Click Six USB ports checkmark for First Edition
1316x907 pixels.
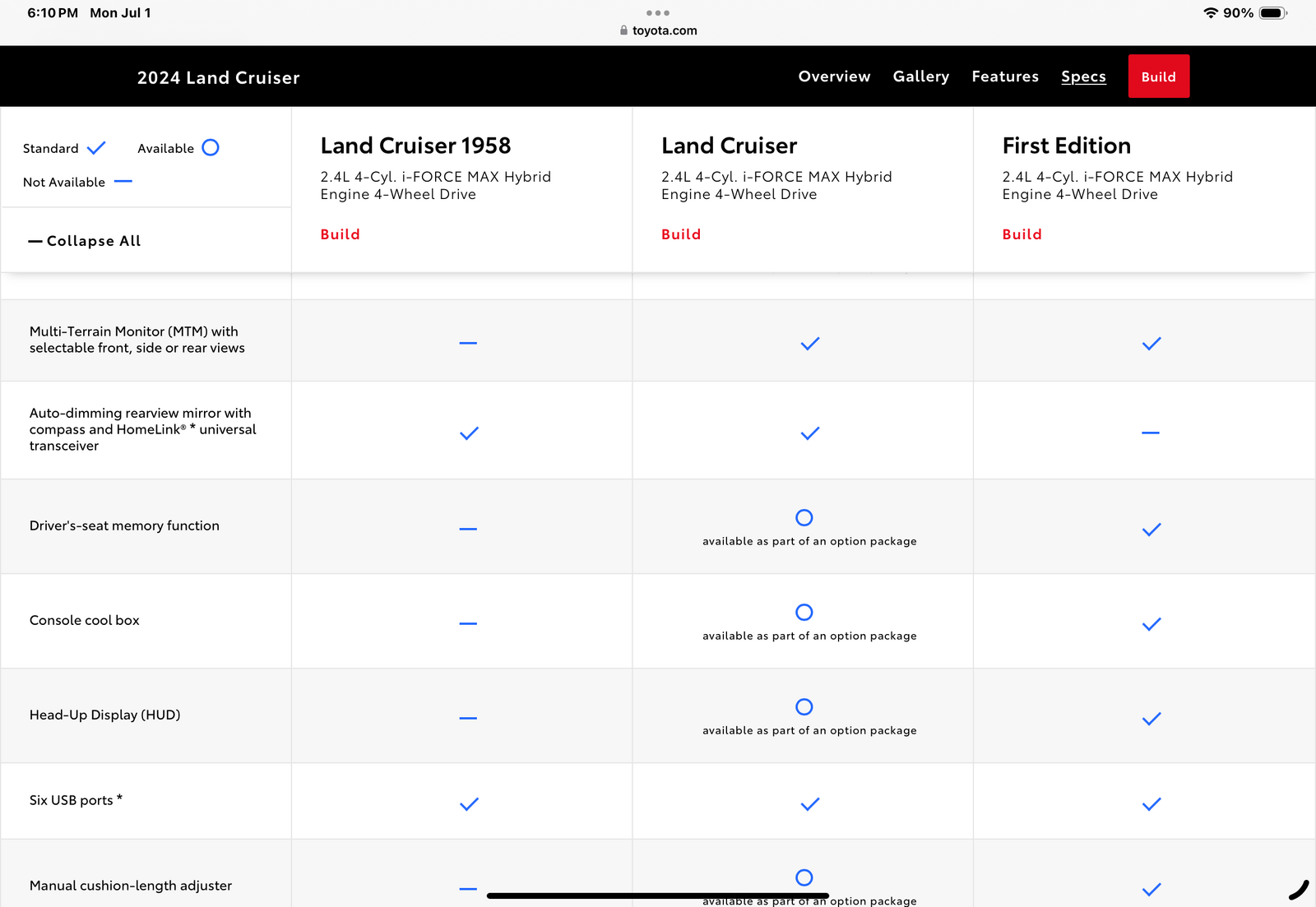[1151, 804]
